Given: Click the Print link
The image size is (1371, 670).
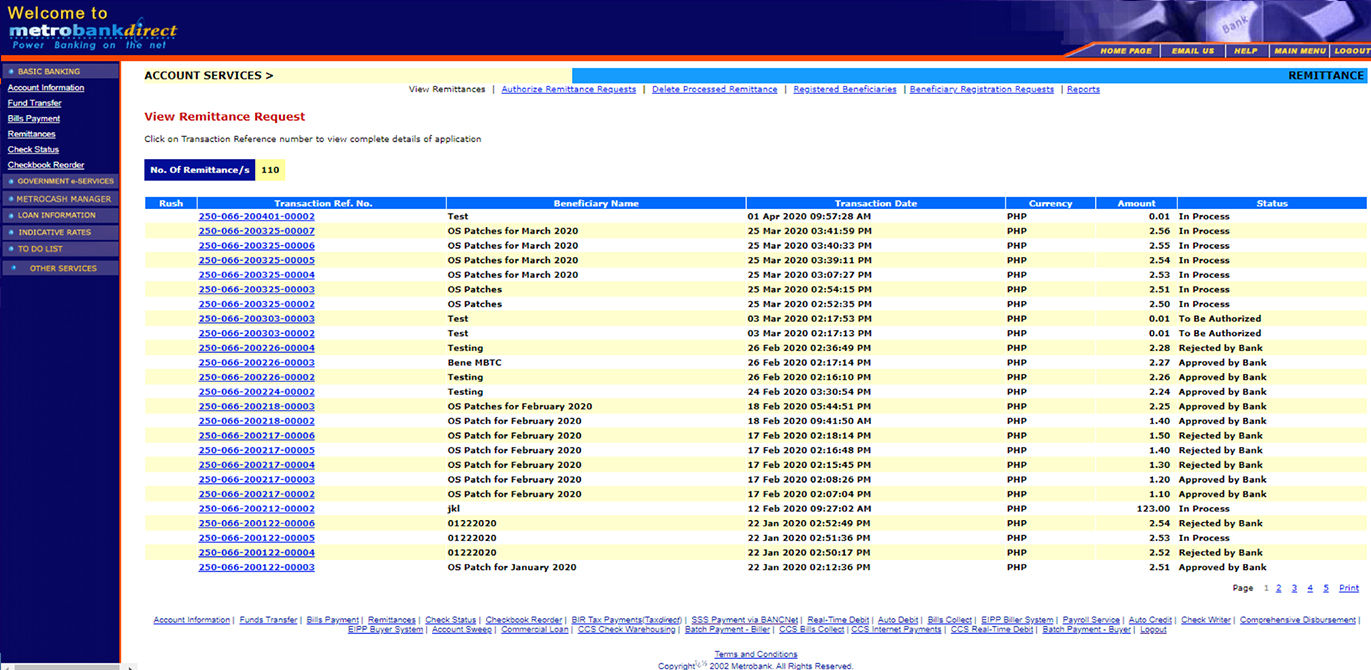Looking at the screenshot, I should coord(1348,588).
